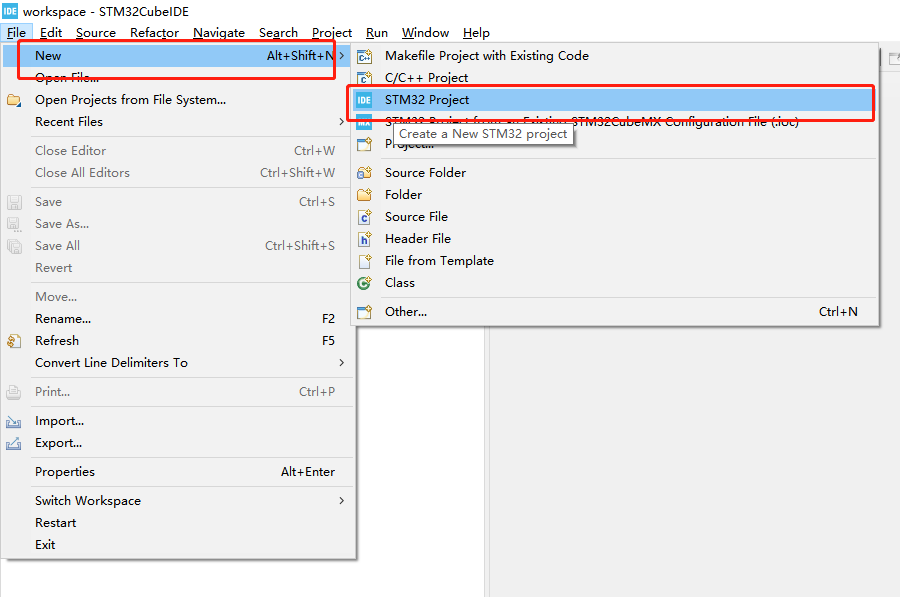900x597 pixels.
Task: Select Restart in File menu
Action: click(178, 523)
